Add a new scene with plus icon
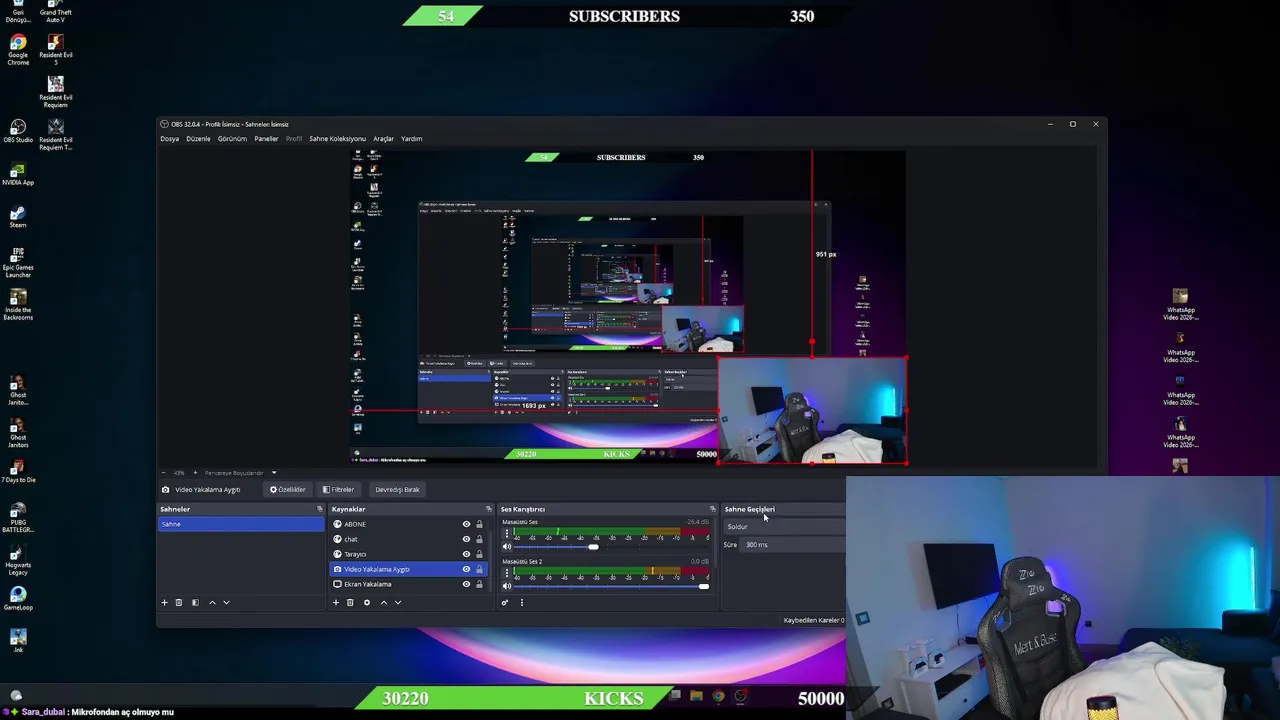The image size is (1280, 720). tap(165, 602)
